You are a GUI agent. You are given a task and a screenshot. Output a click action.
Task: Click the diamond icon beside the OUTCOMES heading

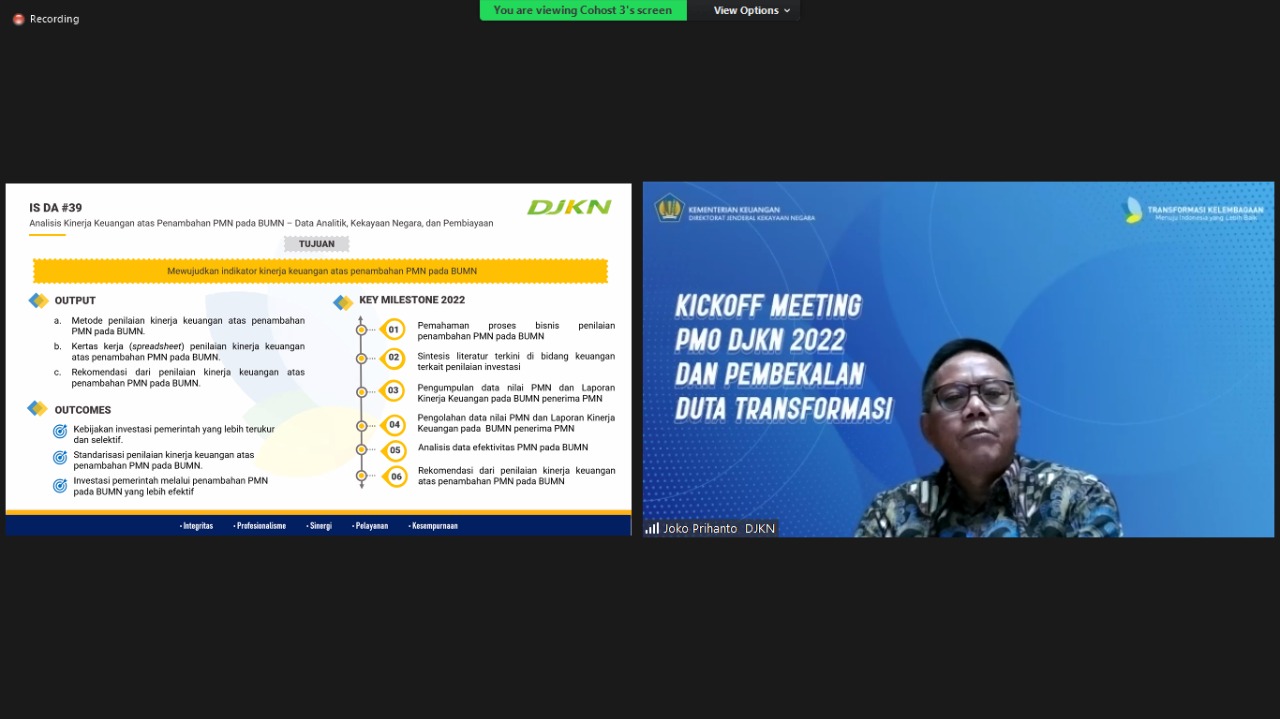pyautogui.click(x=38, y=409)
